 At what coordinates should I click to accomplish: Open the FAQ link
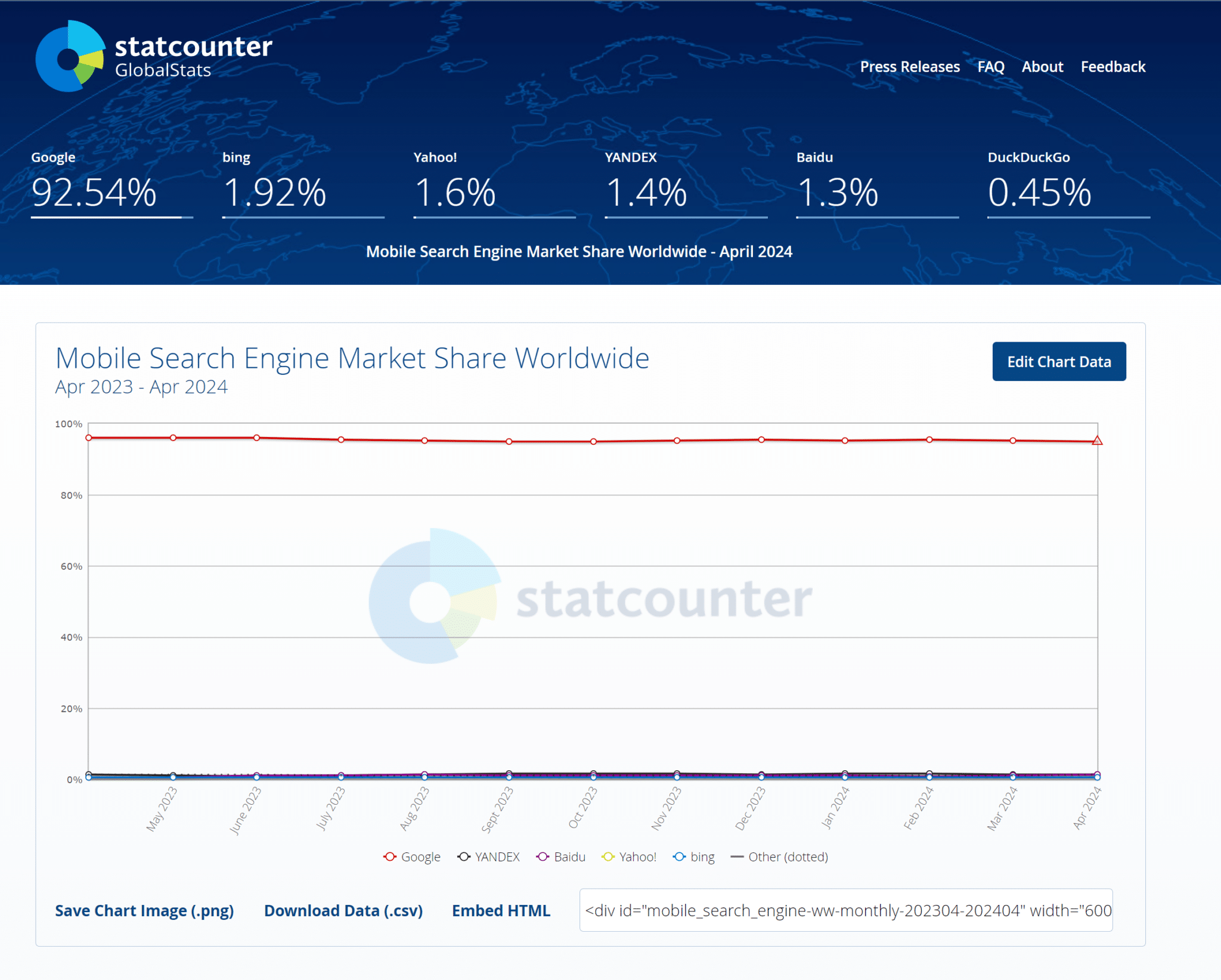pyautogui.click(x=991, y=67)
